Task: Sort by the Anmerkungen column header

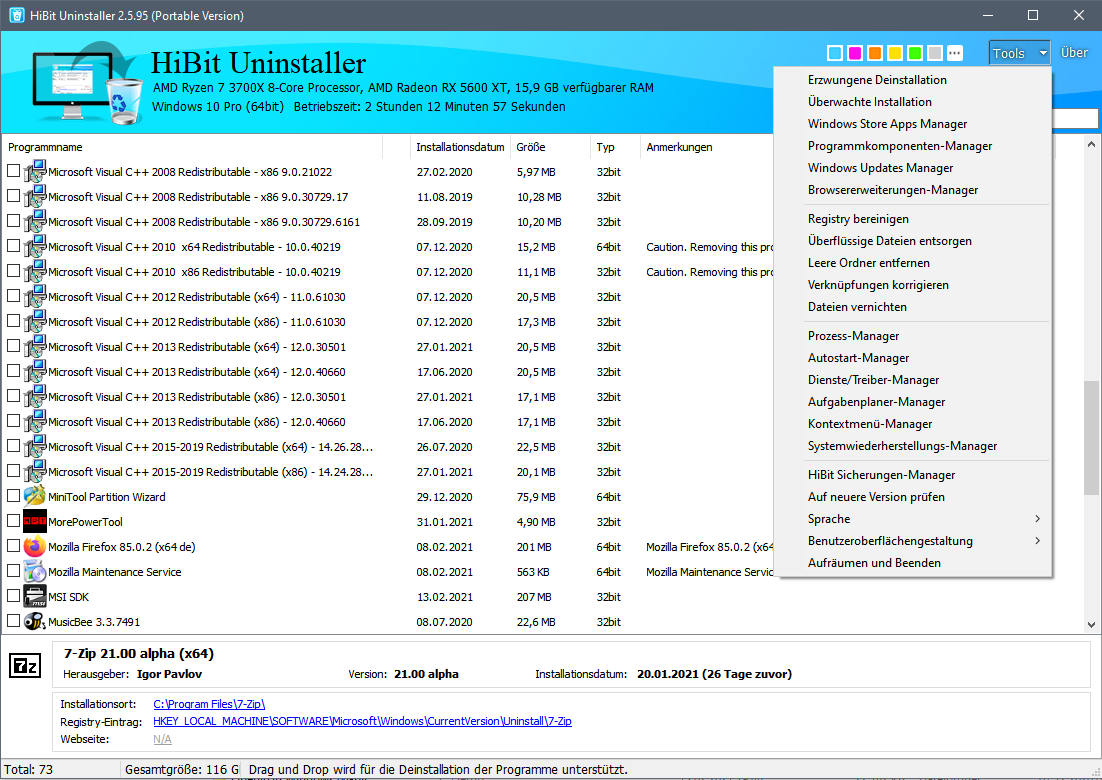Action: click(706, 147)
